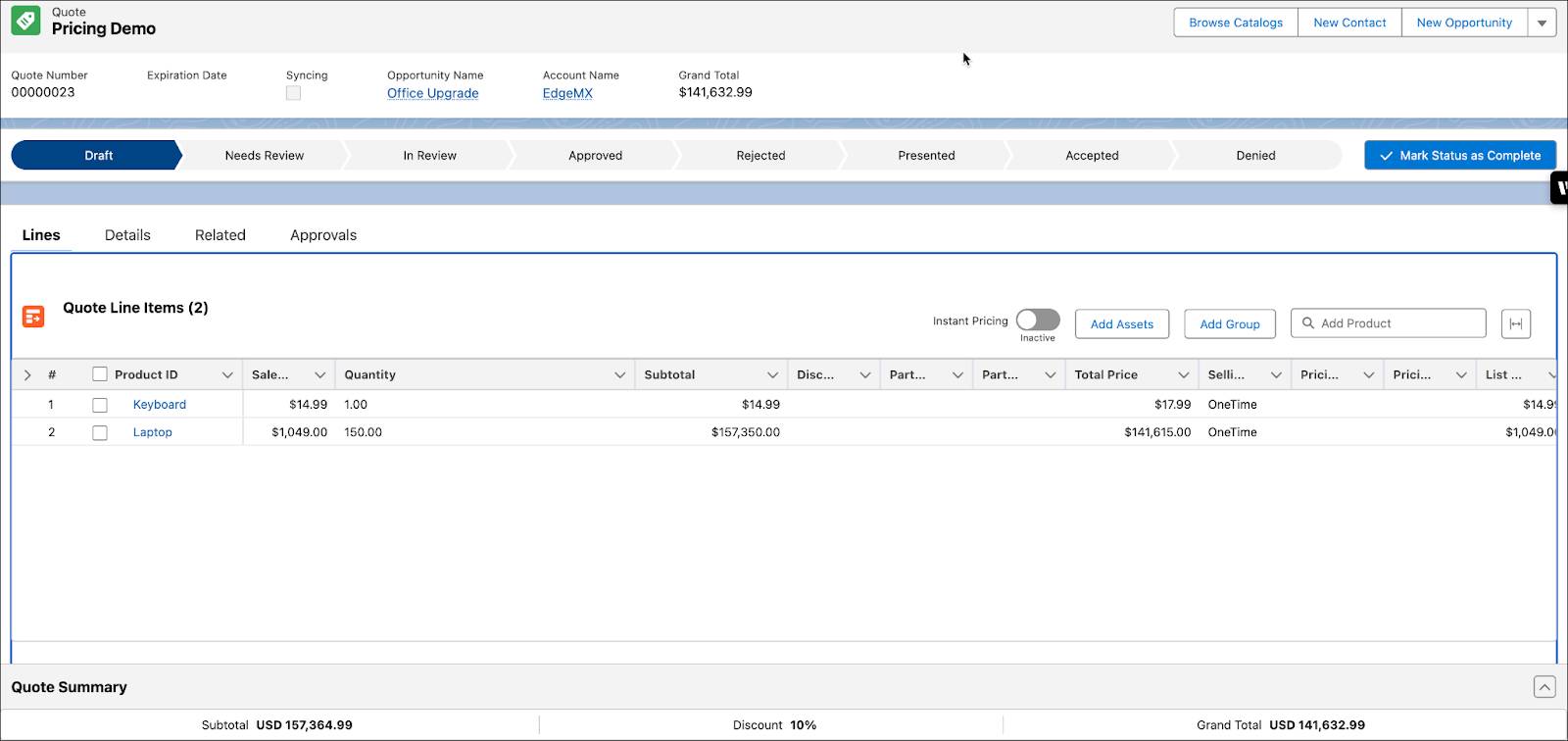Image resolution: width=1568 pixels, height=741 pixels.
Task: Click the header Grand Total $141,632.99
Action: 715,92
